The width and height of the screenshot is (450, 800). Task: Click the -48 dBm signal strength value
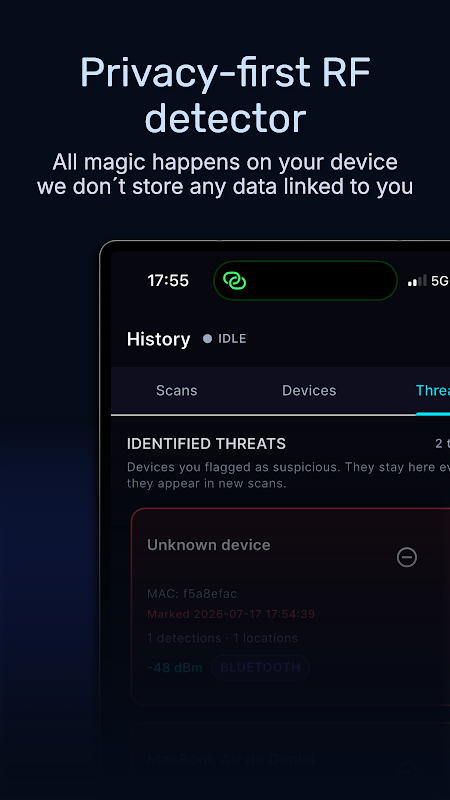(175, 667)
